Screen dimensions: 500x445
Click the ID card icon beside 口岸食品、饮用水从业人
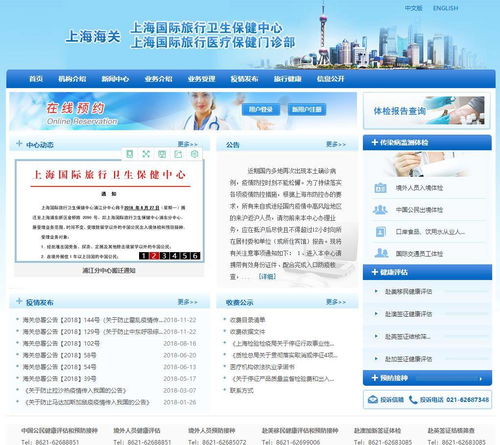pyautogui.click(x=380, y=232)
